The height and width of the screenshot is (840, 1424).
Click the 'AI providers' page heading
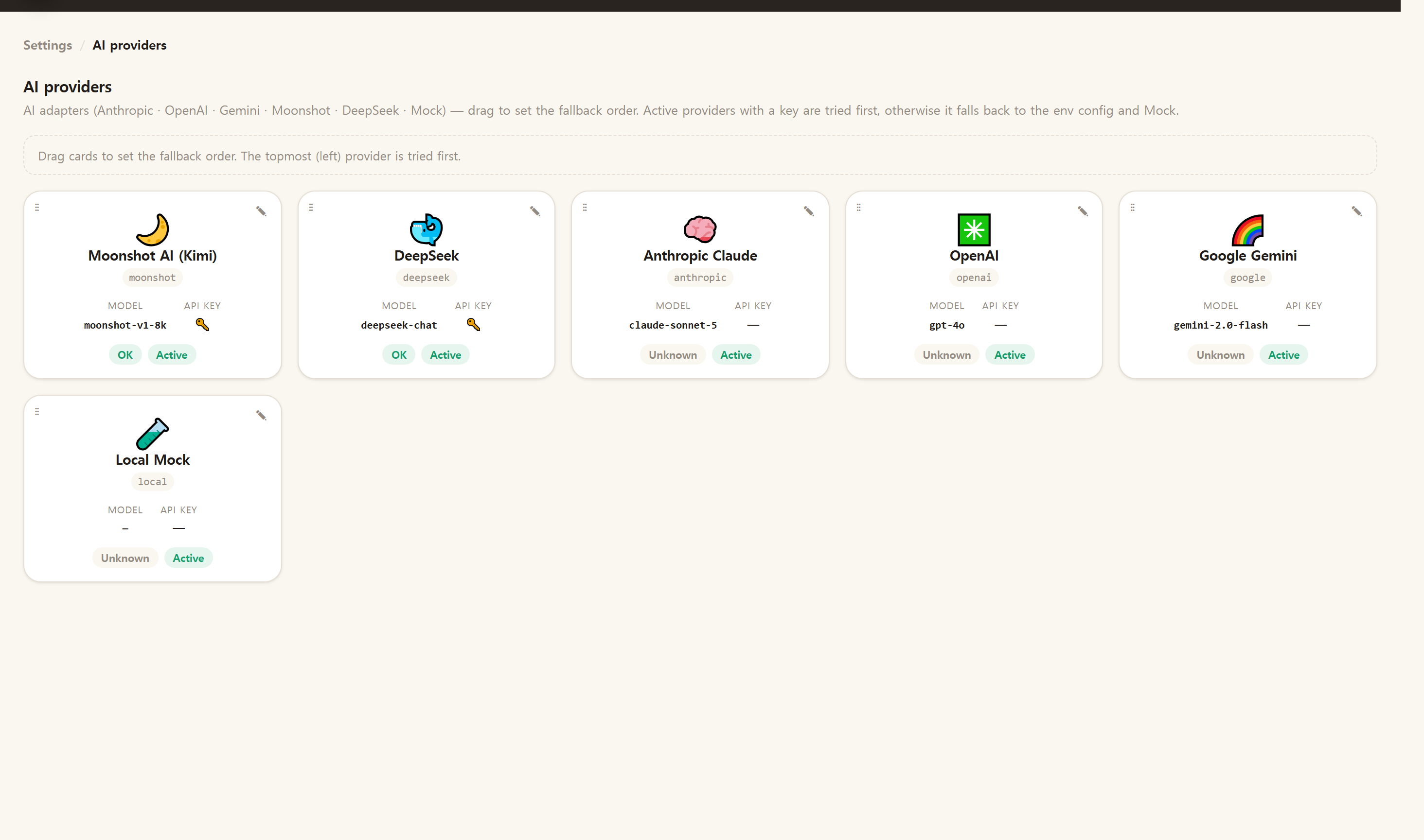point(68,87)
